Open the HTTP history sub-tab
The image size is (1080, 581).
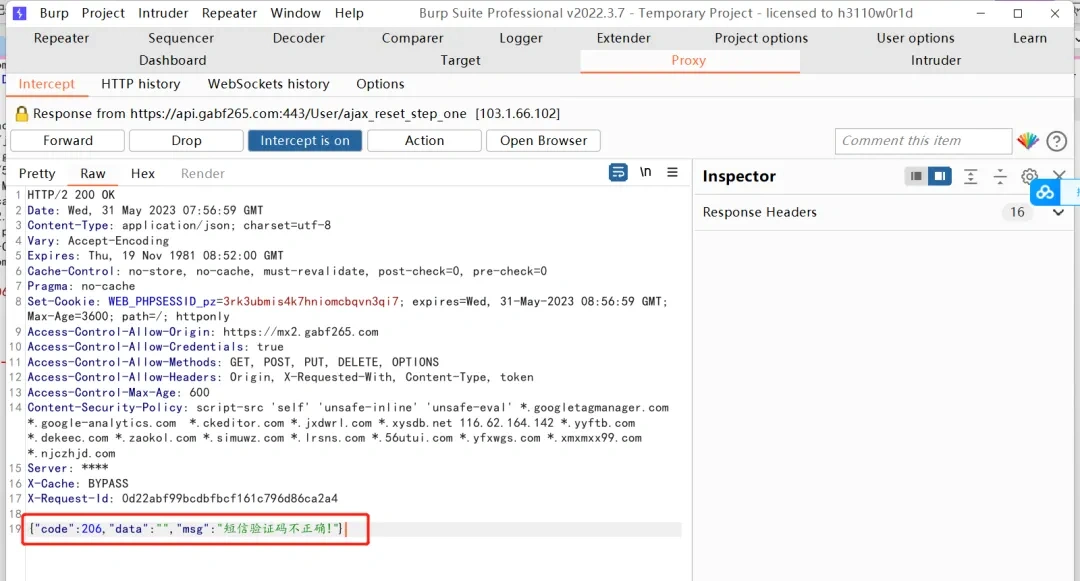point(141,84)
